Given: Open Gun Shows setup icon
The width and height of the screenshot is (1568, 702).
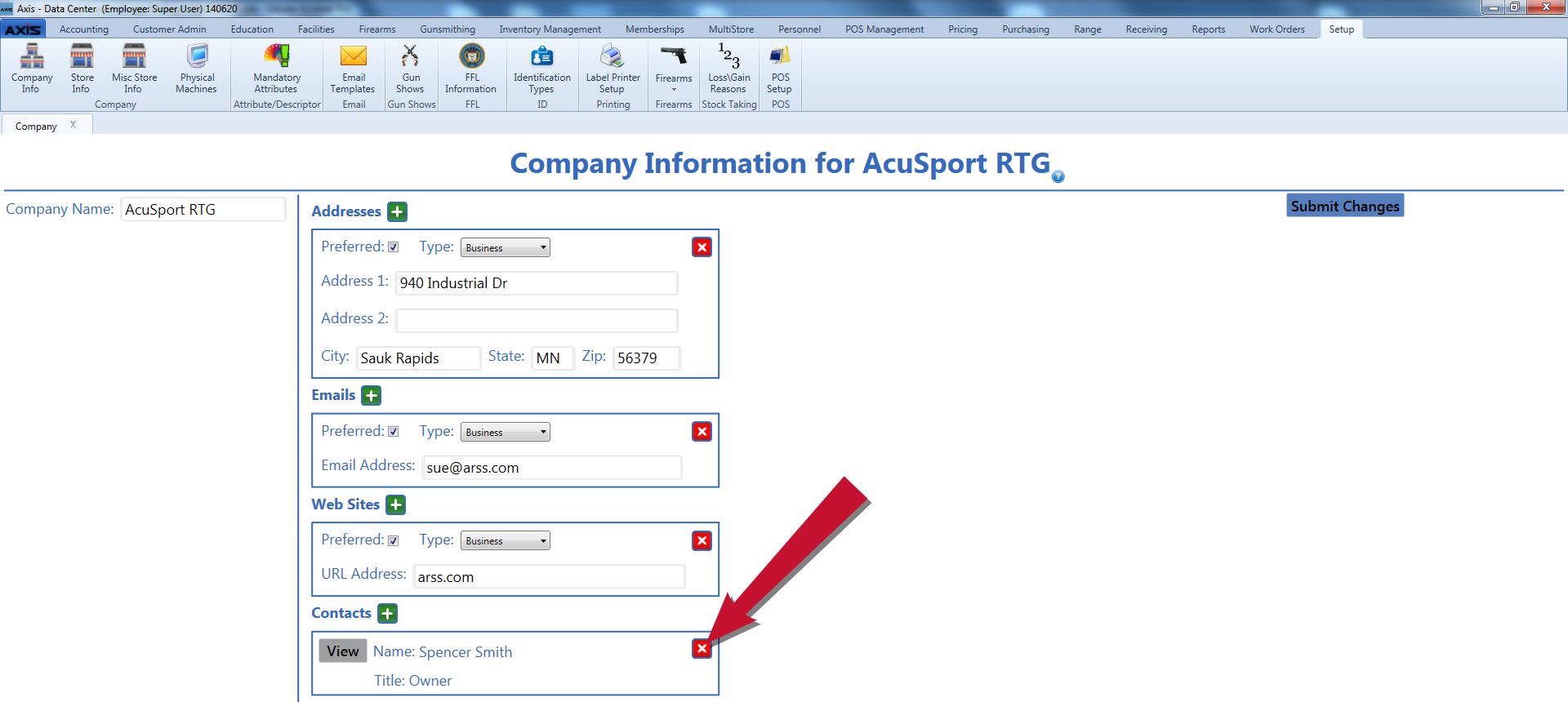Looking at the screenshot, I should (410, 69).
